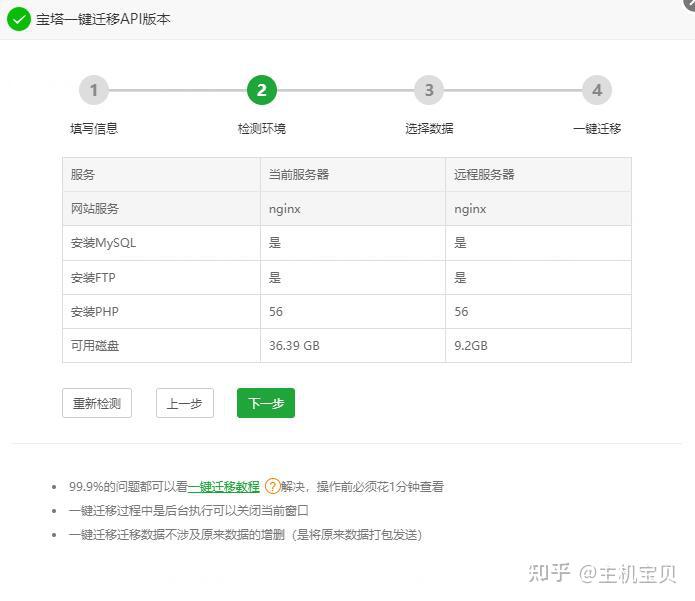695x601 pixels.
Task: Select the 检测环境 step label
Action: 262,129
